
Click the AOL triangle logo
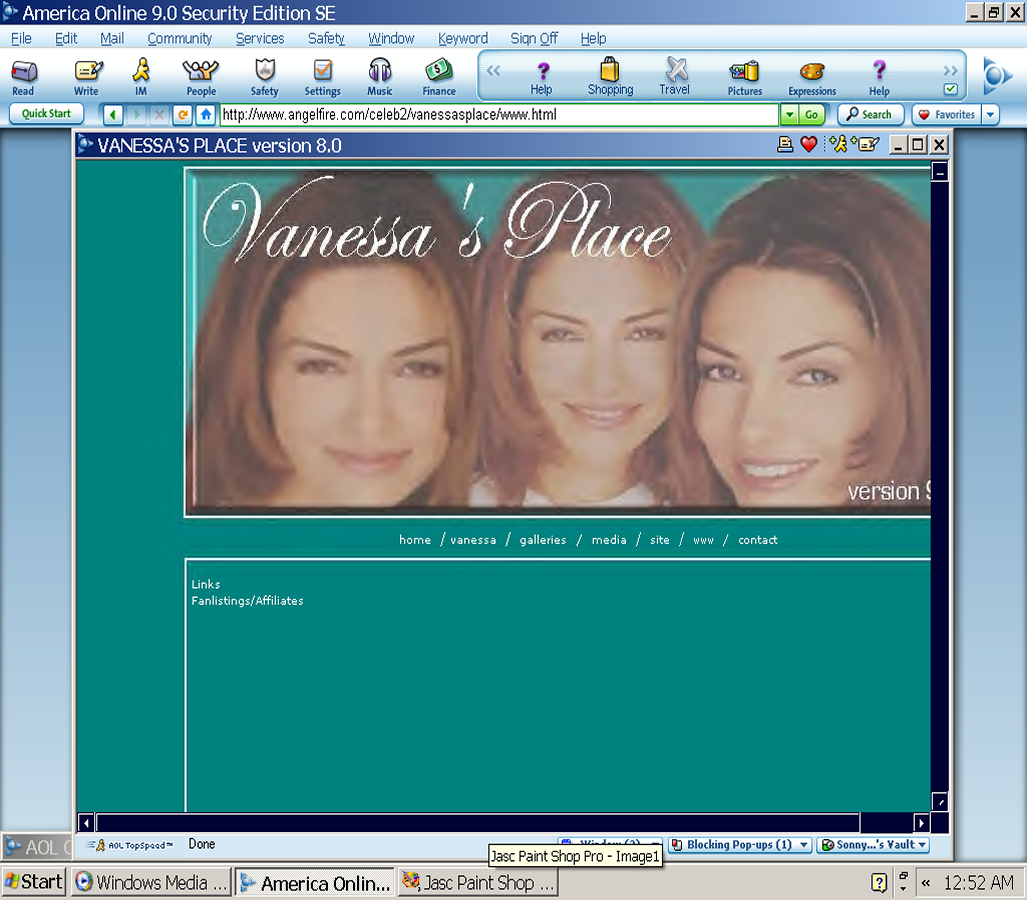click(x=997, y=76)
